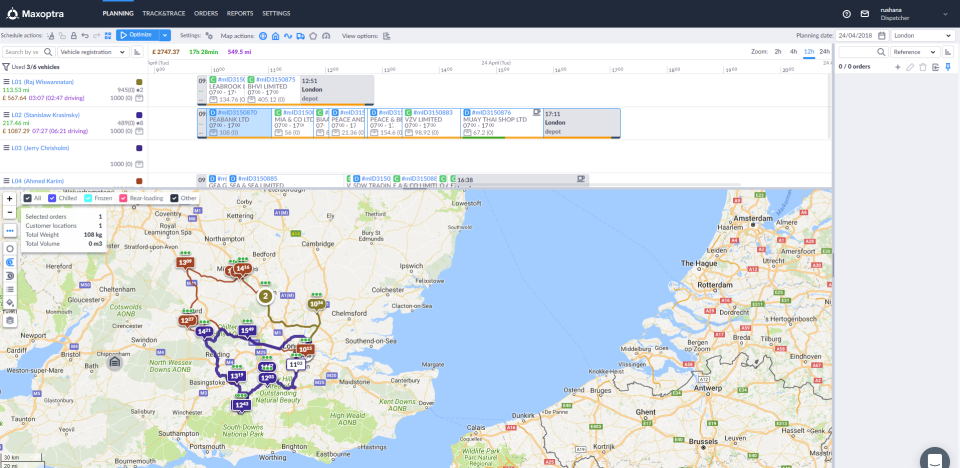
Task: Toggle the Chilled checkbox
Action: (52, 198)
